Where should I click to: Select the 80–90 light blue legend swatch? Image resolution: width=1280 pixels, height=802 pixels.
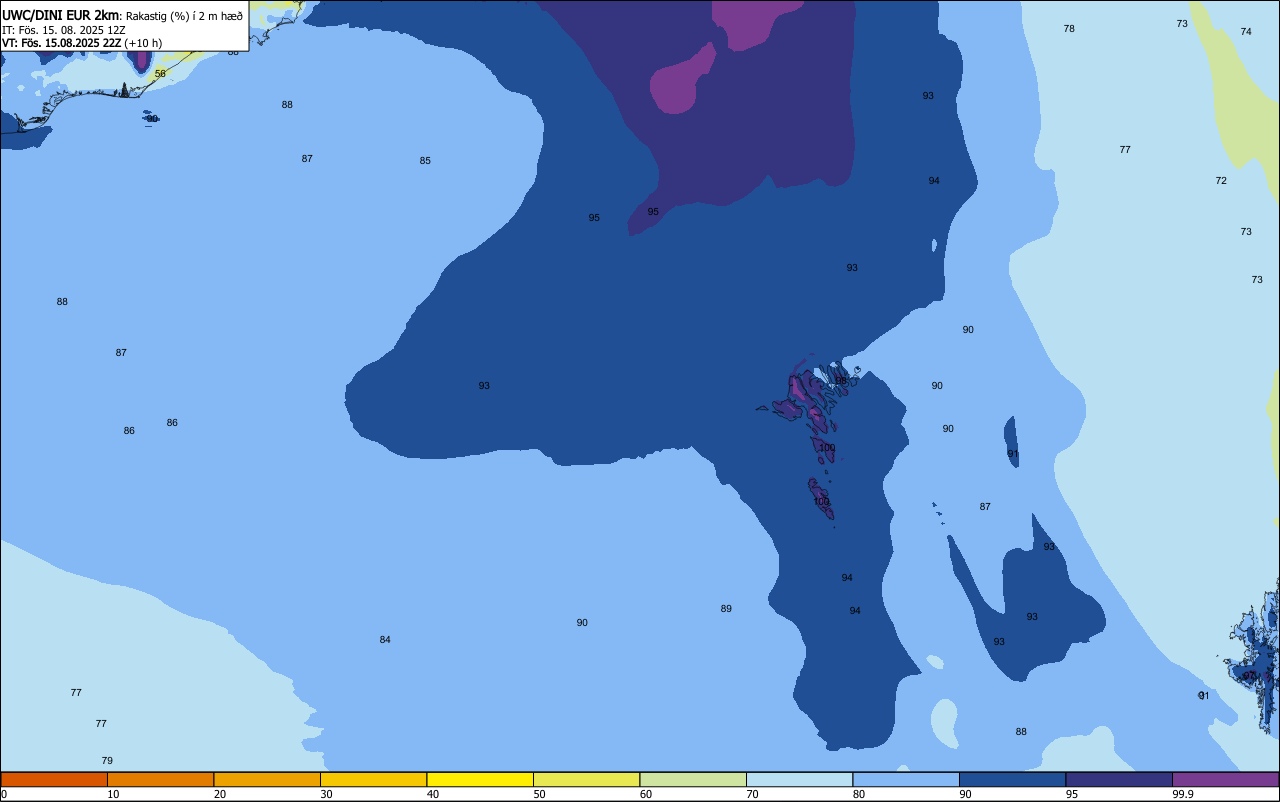pyautogui.click(x=906, y=779)
